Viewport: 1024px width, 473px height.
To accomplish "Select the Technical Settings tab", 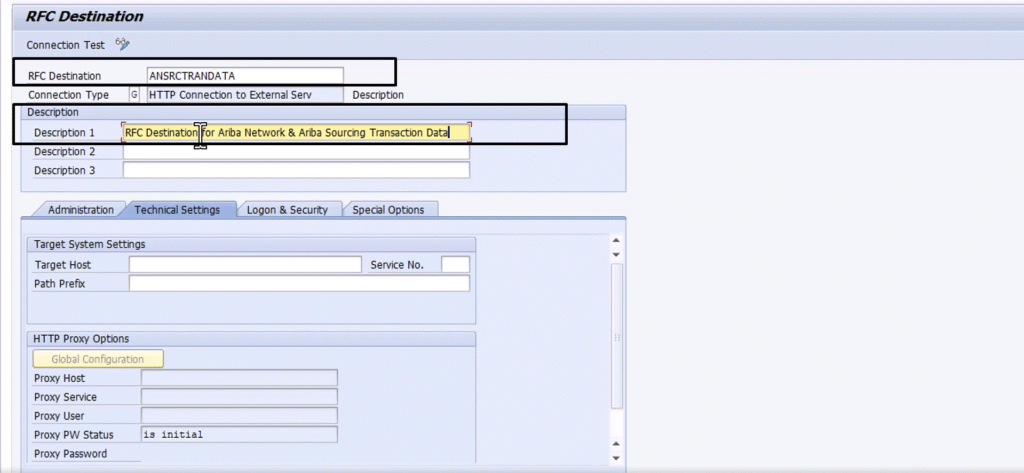I will tap(177, 210).
